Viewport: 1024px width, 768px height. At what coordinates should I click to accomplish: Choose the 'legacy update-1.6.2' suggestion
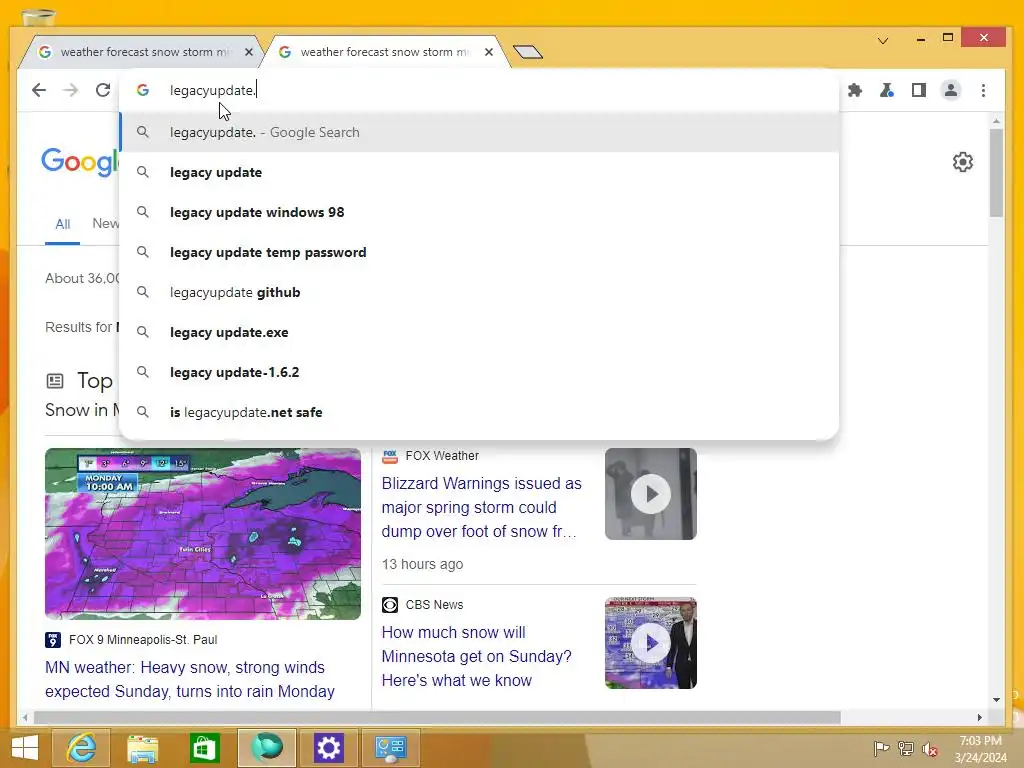(479, 372)
